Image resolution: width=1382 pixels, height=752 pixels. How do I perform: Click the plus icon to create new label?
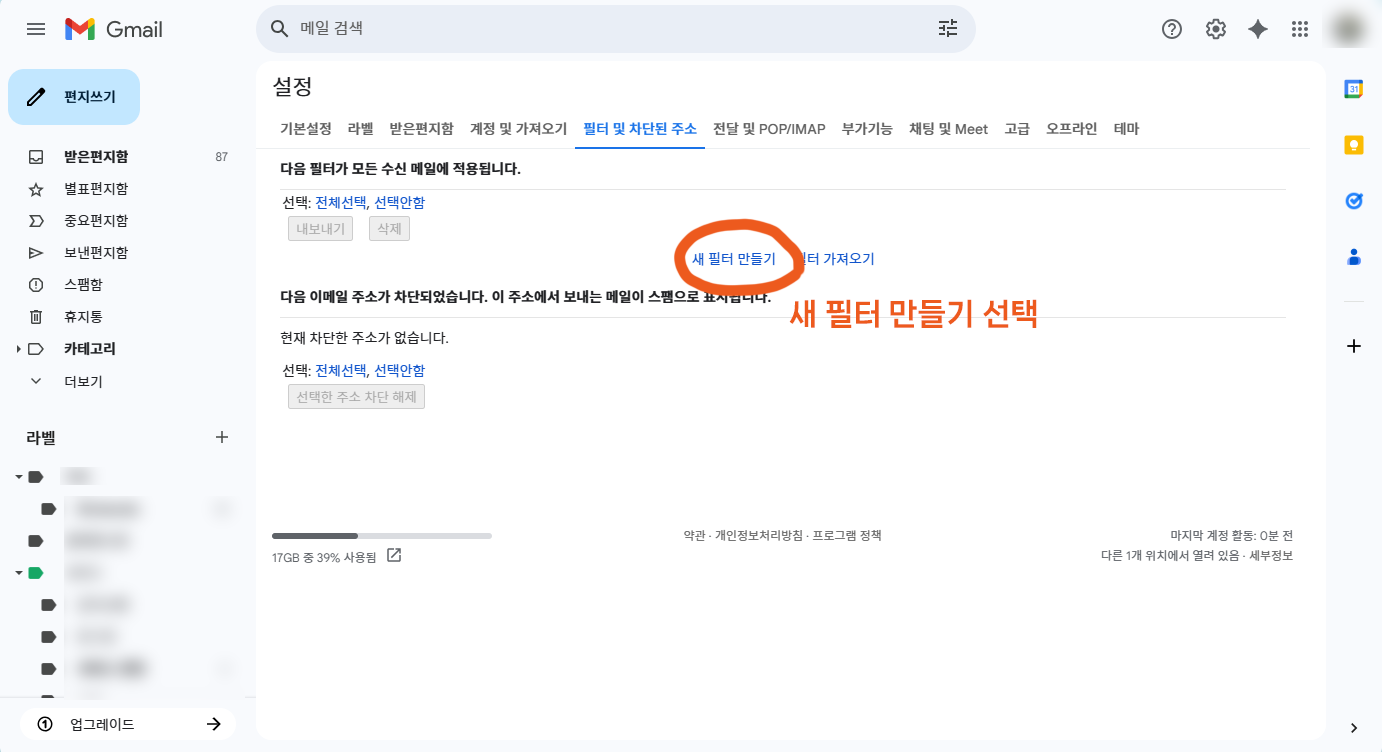[222, 437]
